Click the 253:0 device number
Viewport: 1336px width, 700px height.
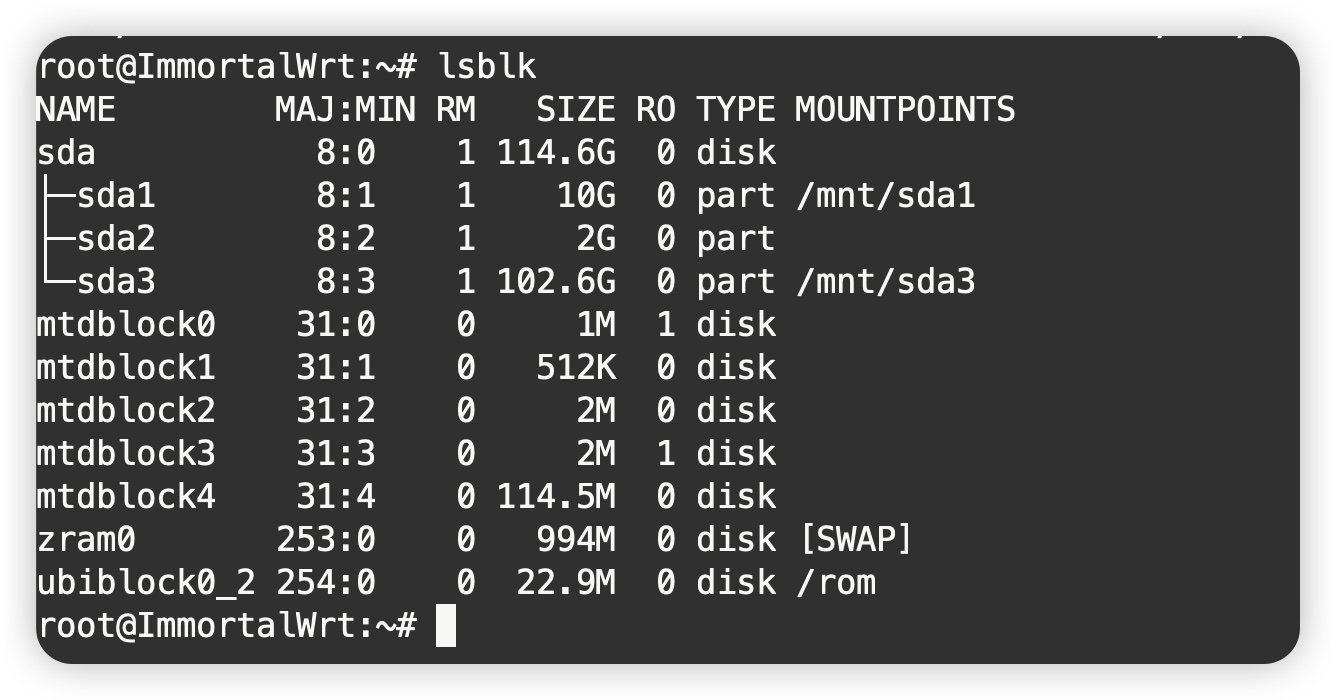(325, 540)
